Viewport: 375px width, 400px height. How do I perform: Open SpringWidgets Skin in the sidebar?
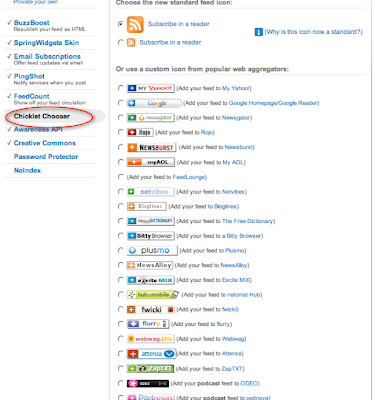[46, 43]
